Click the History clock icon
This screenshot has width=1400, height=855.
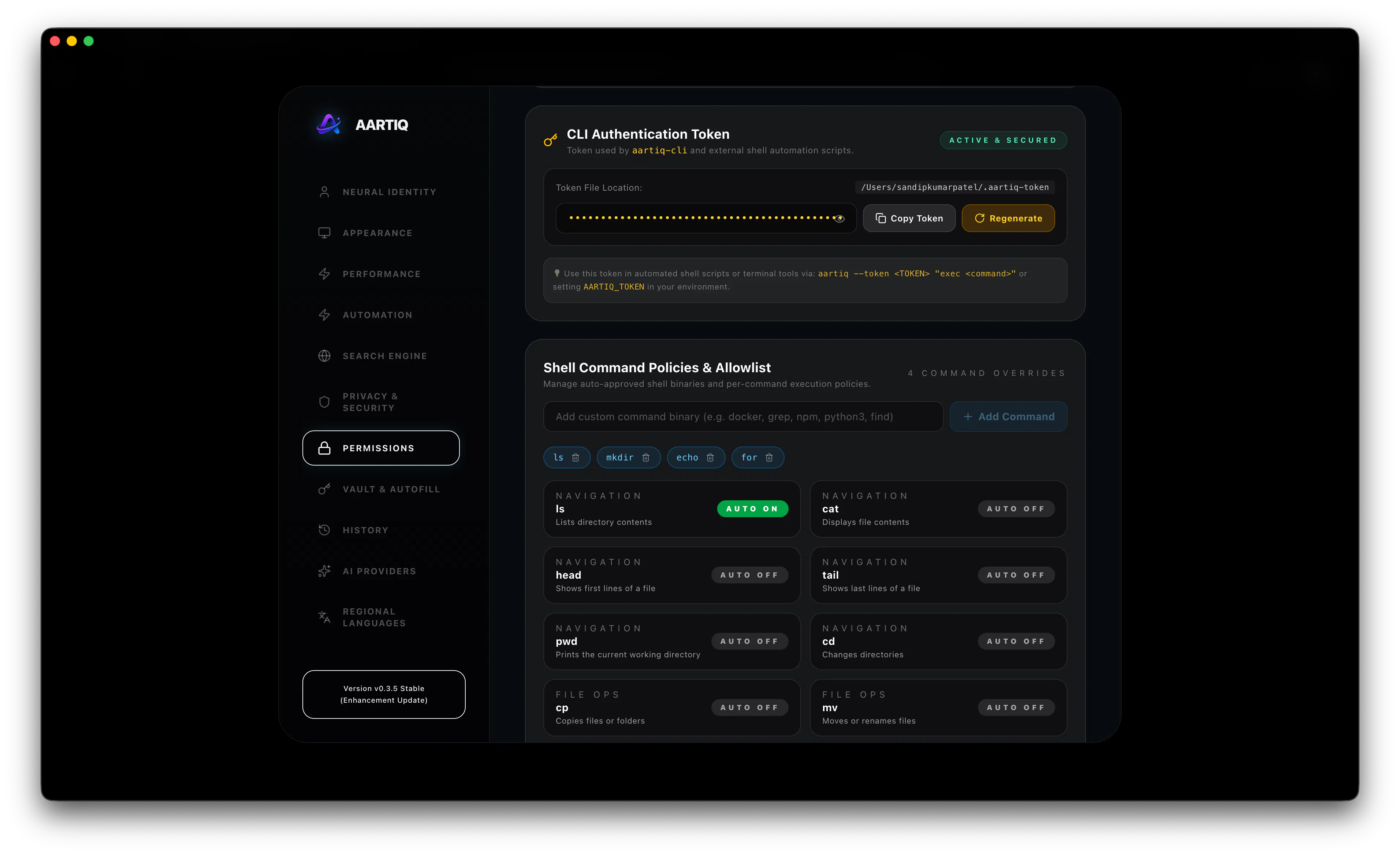[324, 530]
